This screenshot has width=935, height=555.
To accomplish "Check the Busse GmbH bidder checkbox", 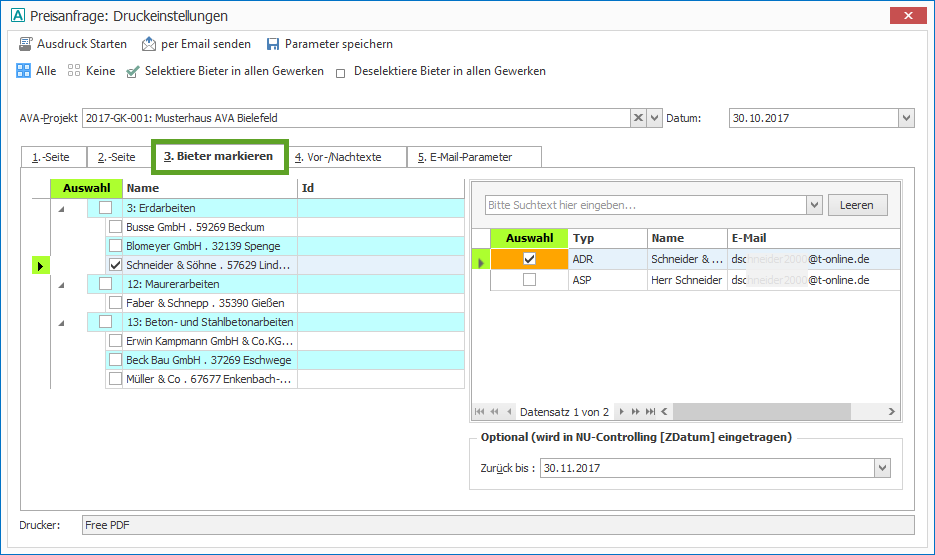I will (115, 227).
